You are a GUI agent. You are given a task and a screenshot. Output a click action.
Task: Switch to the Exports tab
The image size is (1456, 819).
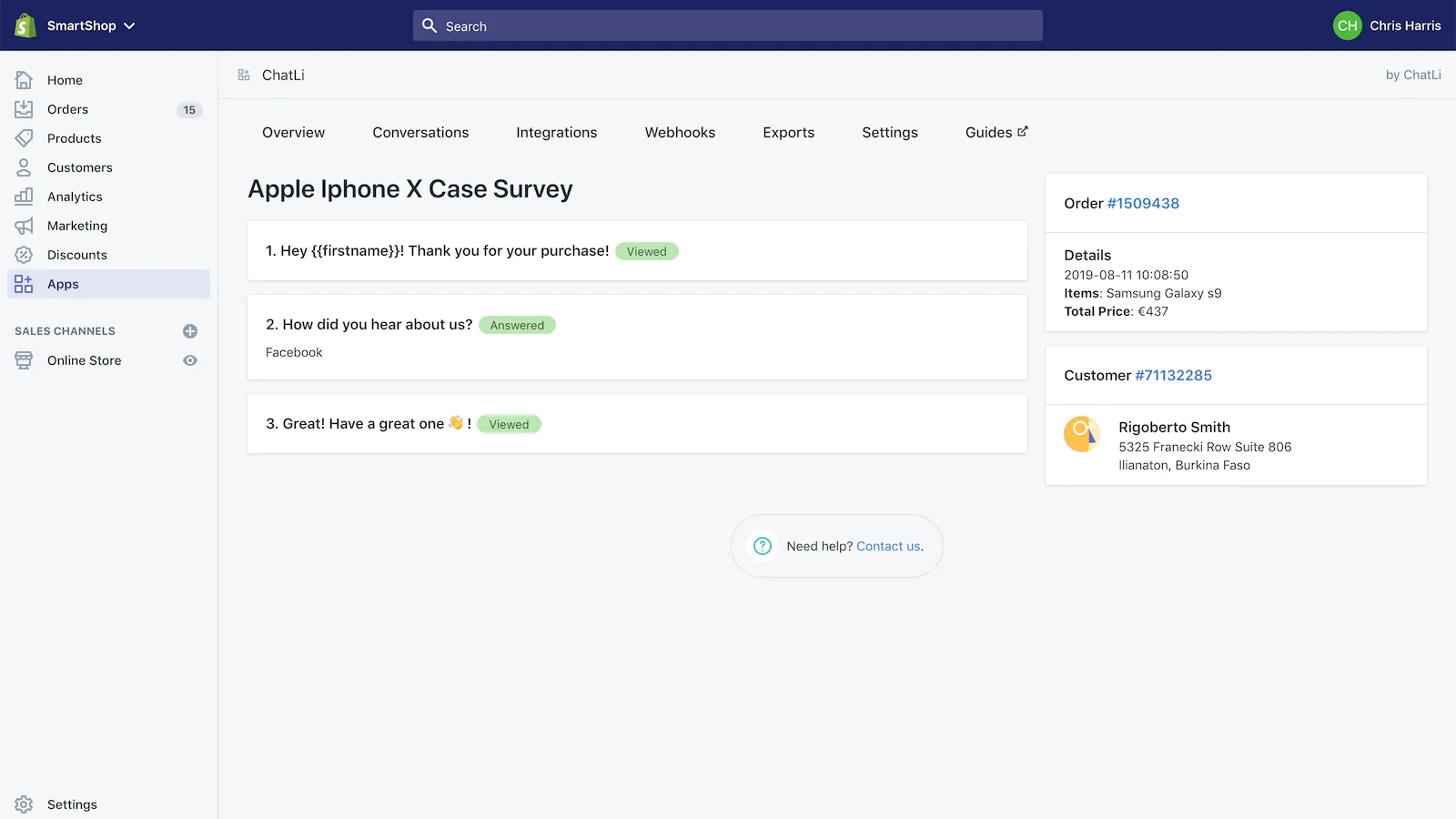pos(789,132)
